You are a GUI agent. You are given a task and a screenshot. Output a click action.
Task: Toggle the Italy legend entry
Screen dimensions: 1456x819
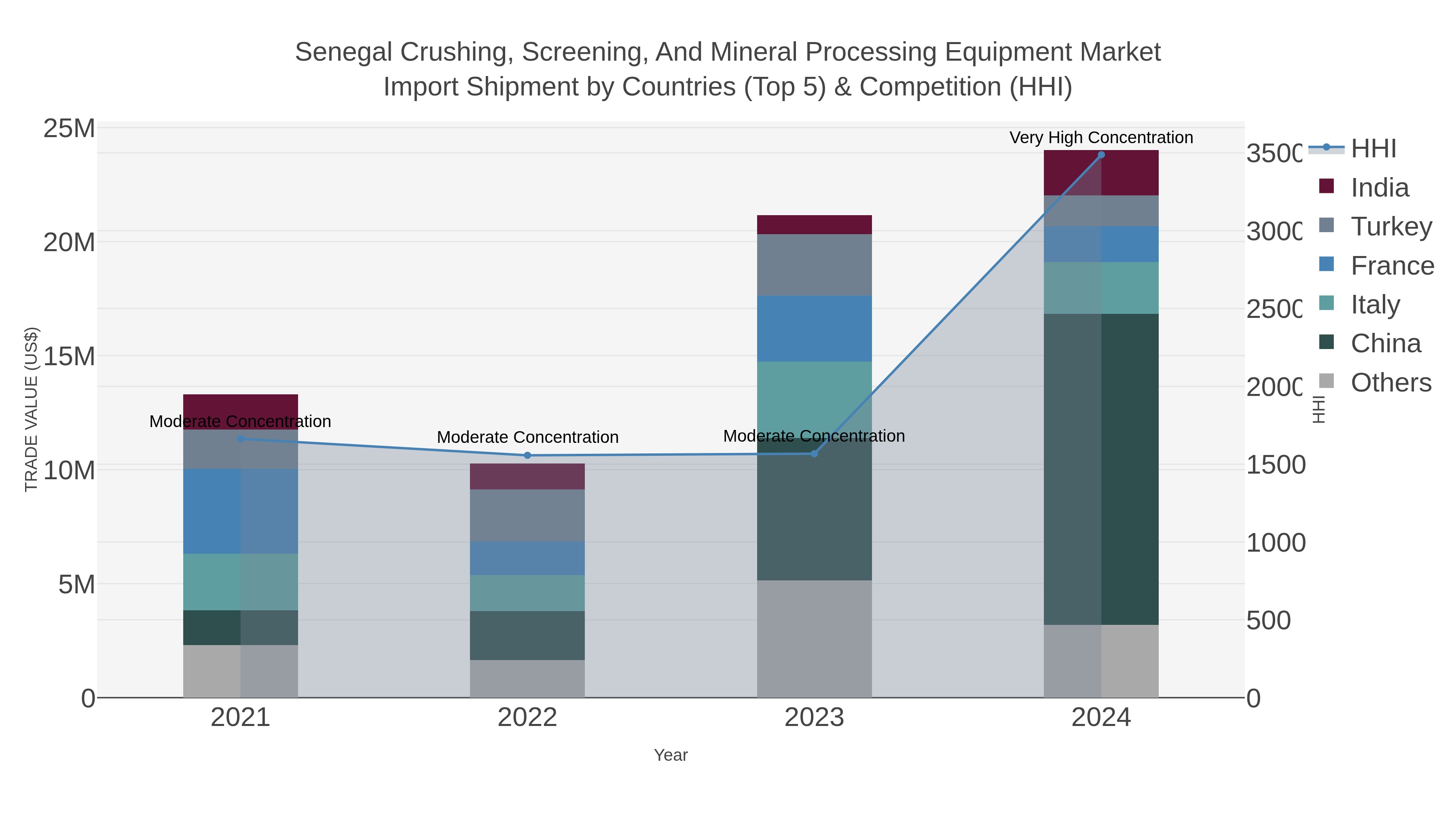[1359, 304]
